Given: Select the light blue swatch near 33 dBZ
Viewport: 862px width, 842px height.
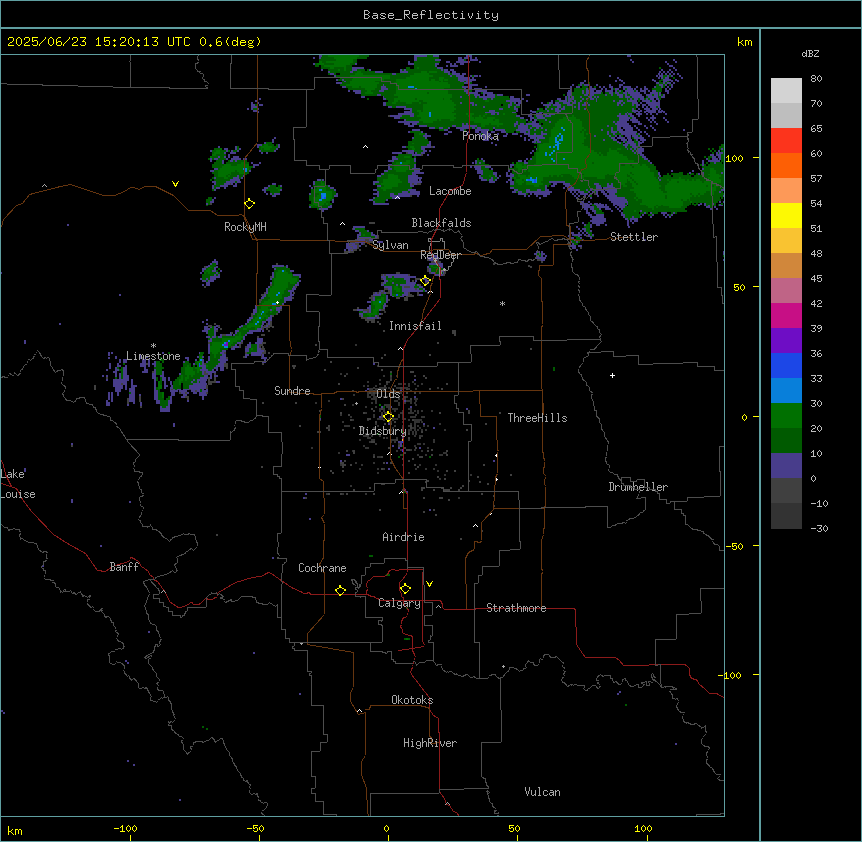Looking at the screenshot, I should (x=786, y=390).
